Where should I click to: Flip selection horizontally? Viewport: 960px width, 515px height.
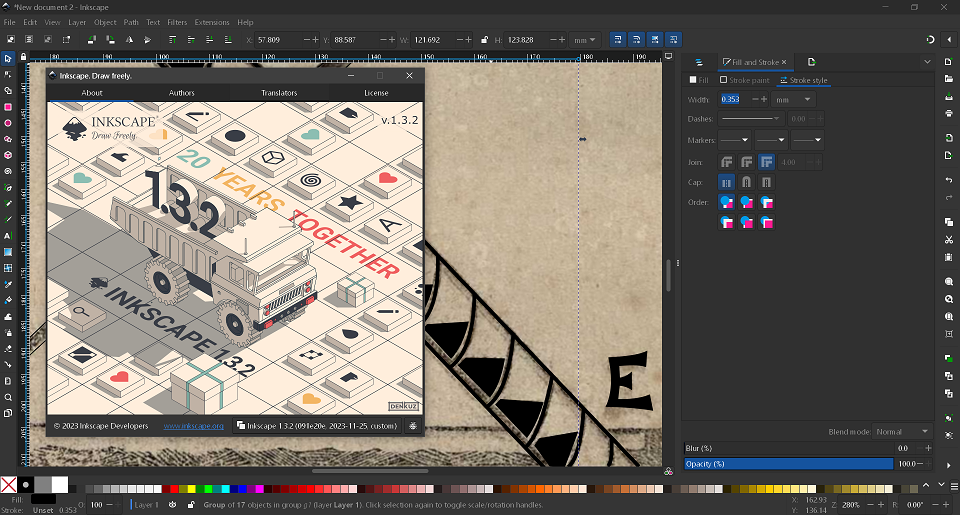pos(129,40)
